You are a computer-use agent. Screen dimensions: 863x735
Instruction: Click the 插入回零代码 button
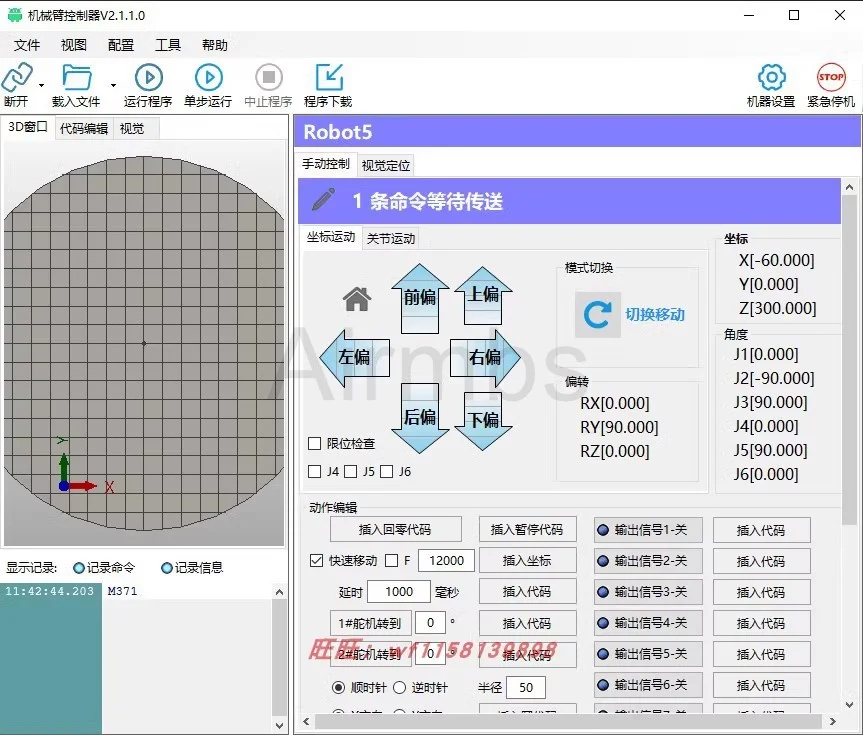pos(395,530)
